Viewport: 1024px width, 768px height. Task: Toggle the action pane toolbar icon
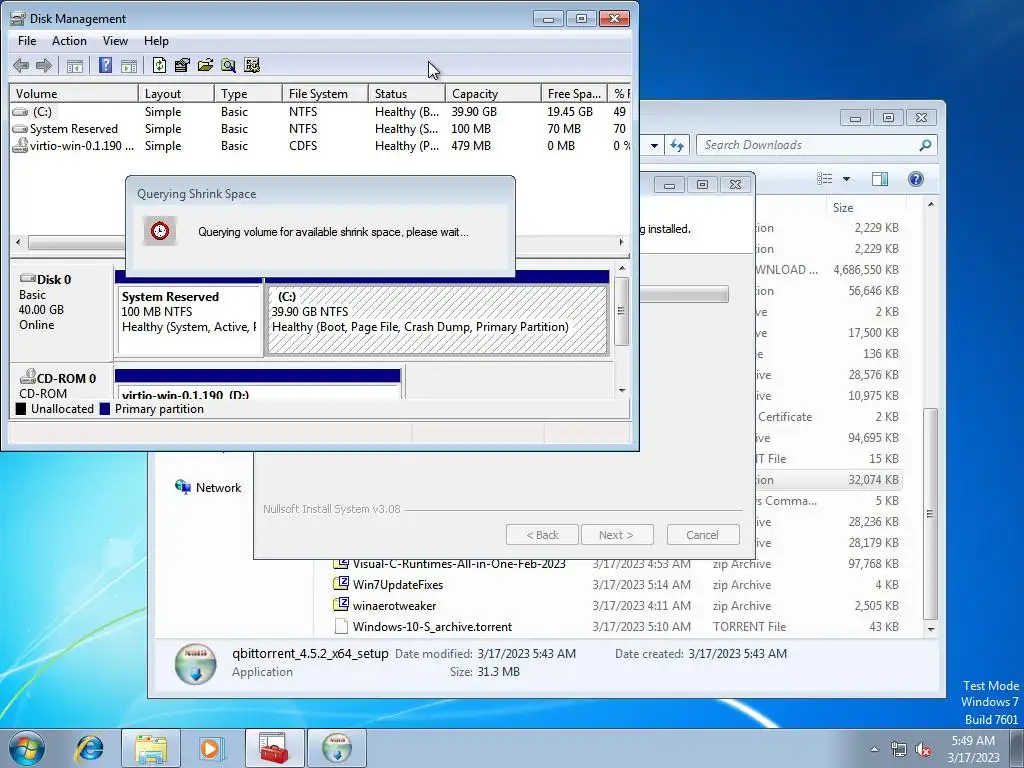click(x=129, y=65)
